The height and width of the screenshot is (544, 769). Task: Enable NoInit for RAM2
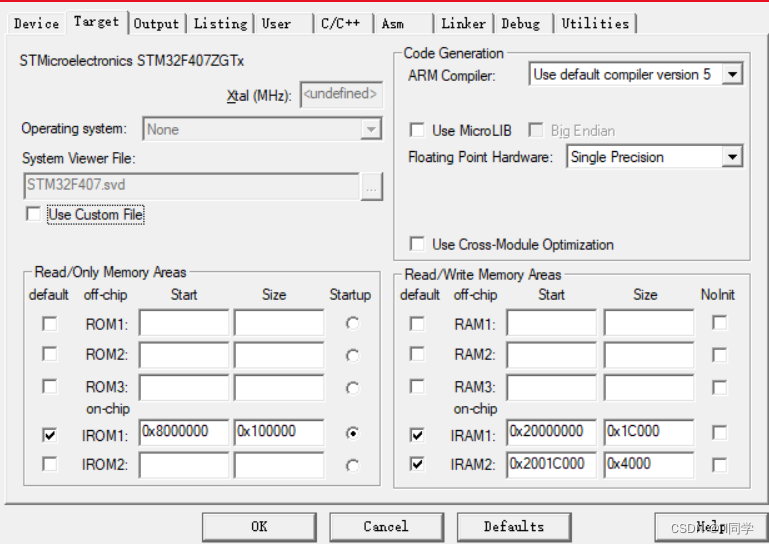click(719, 355)
